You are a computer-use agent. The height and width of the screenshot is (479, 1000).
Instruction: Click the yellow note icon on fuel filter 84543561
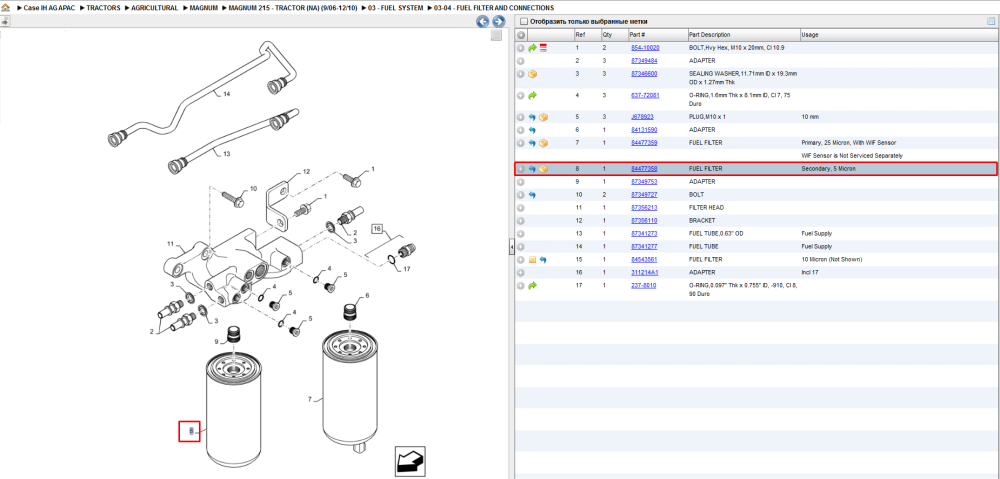[x=533, y=260]
